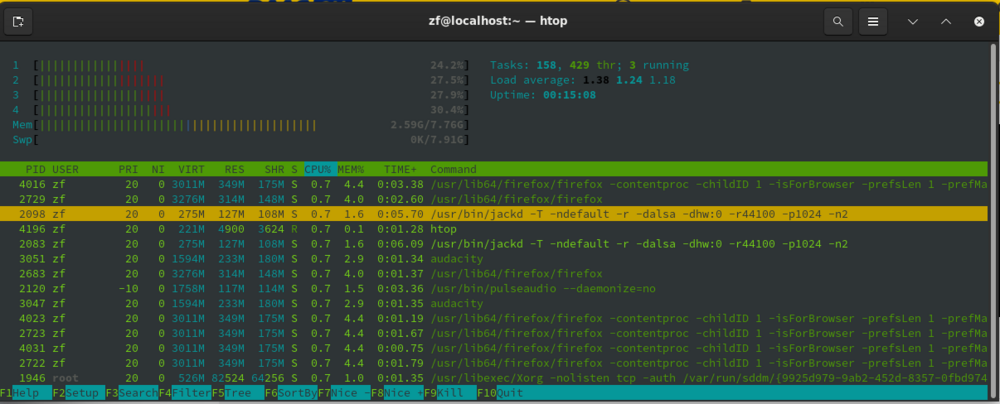Select firefox contentproc row PID 4031

click(496, 348)
